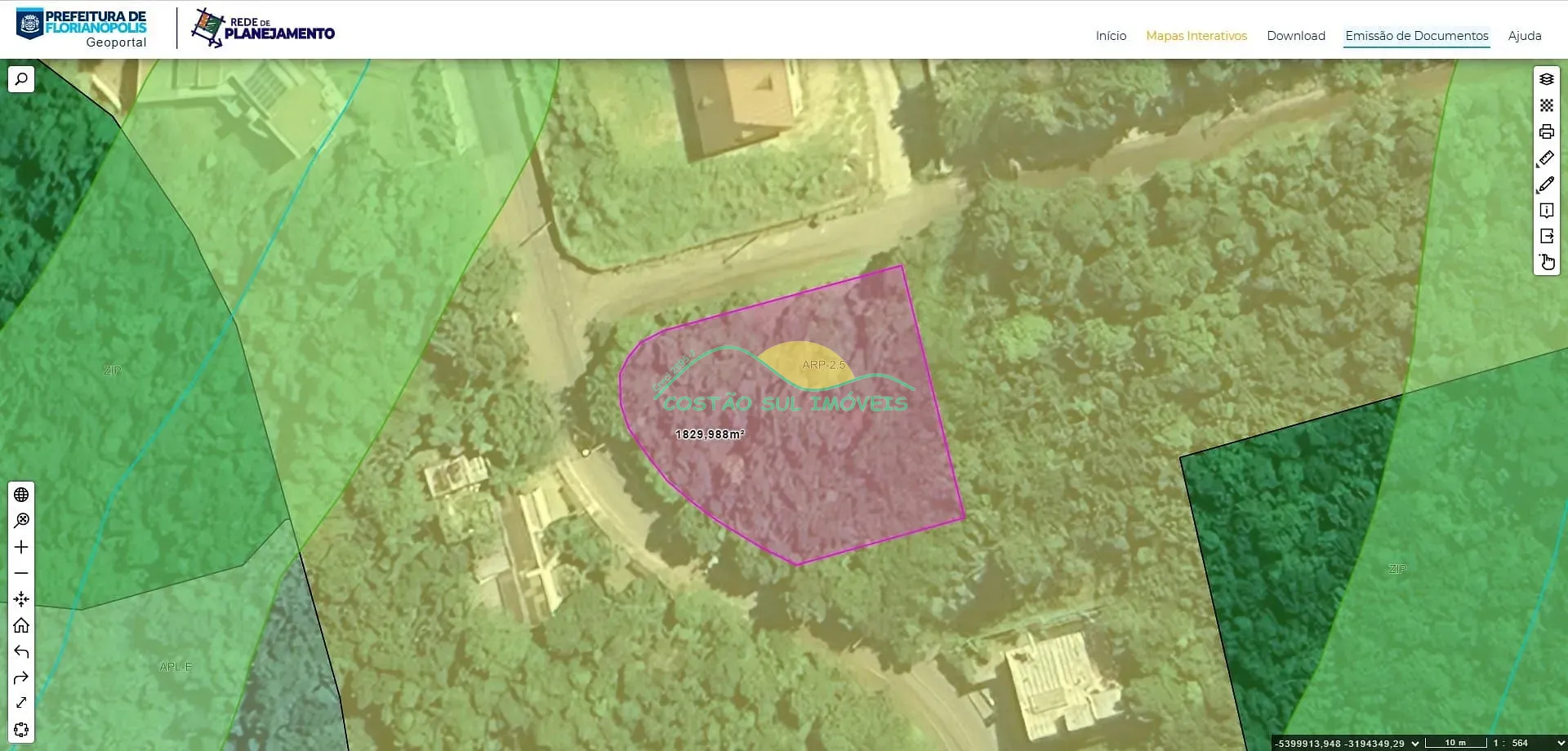Click the diagonal double-arrow icon
1568x751 pixels.
[21, 703]
